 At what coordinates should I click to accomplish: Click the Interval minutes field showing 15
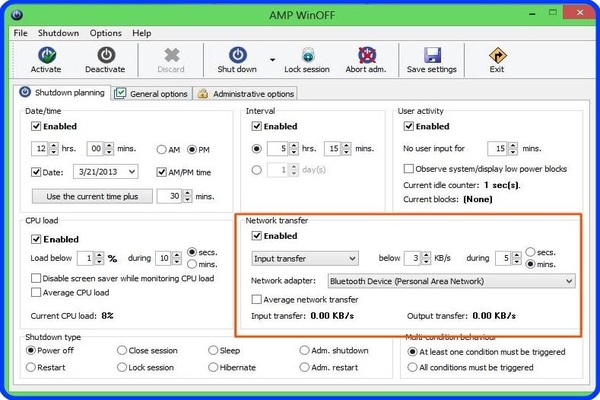coord(333,149)
